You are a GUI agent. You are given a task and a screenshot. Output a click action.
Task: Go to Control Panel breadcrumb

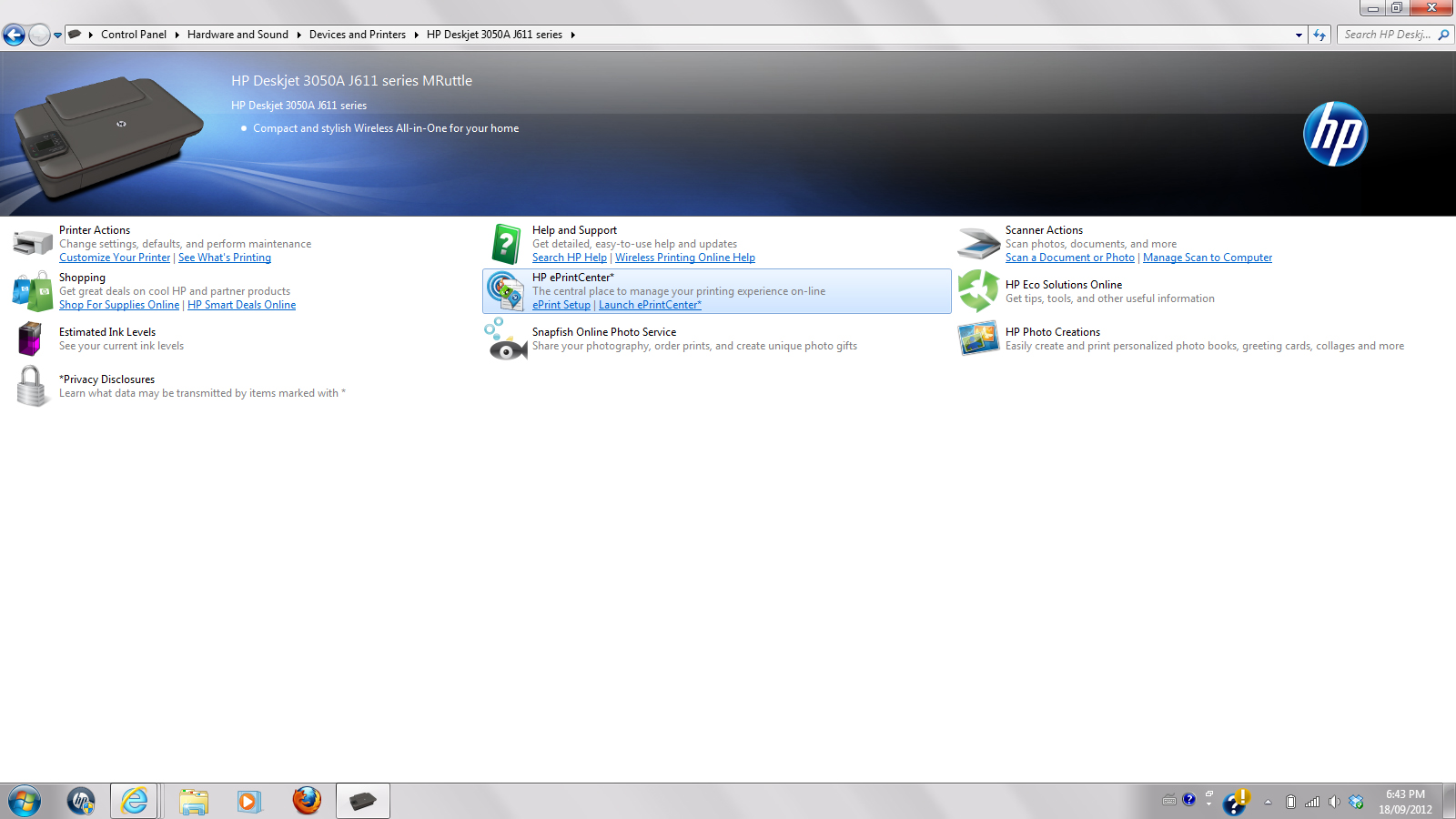(134, 35)
